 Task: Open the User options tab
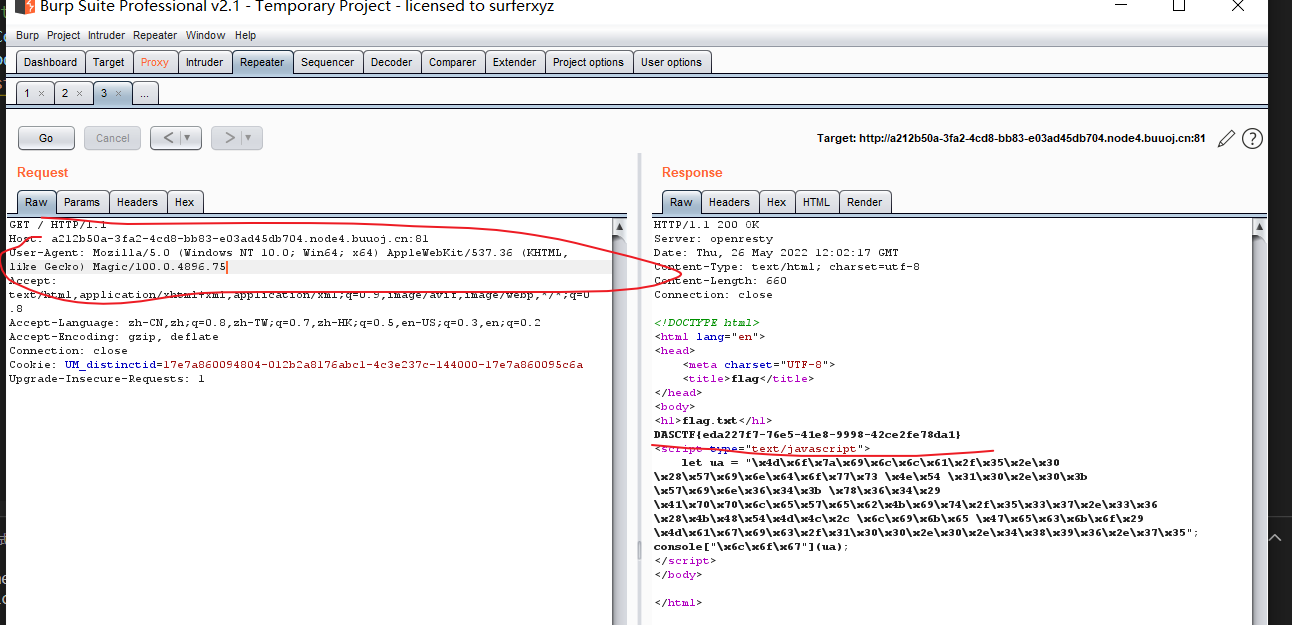pos(671,62)
